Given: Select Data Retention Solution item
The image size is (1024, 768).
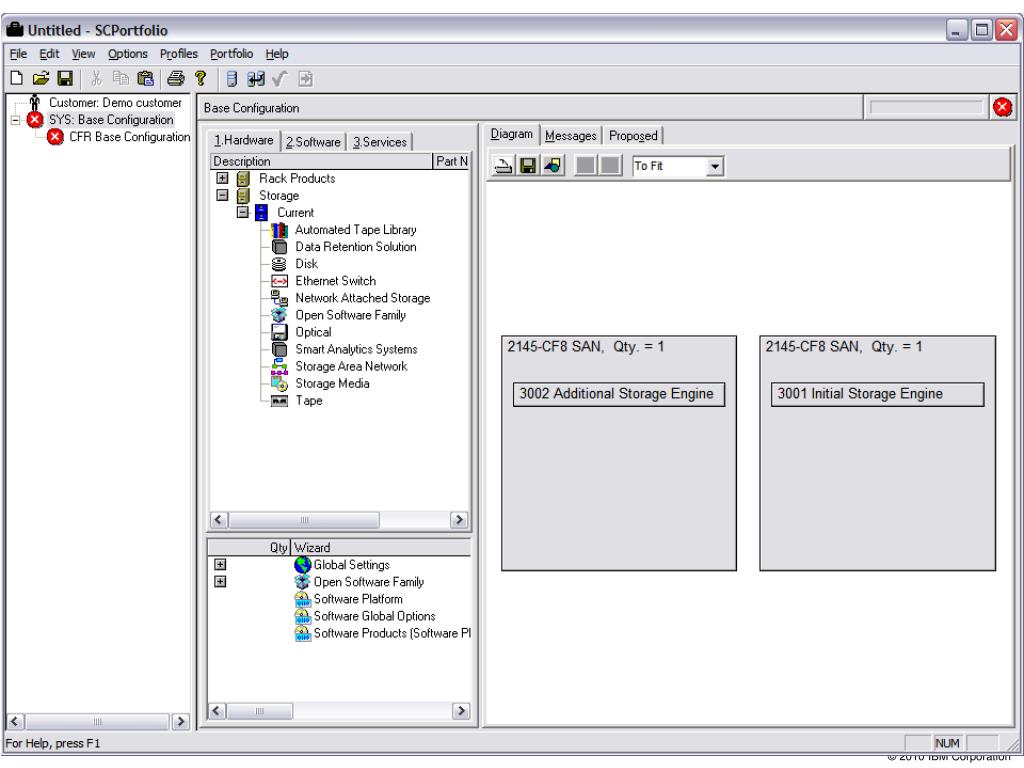Looking at the screenshot, I should (x=355, y=247).
